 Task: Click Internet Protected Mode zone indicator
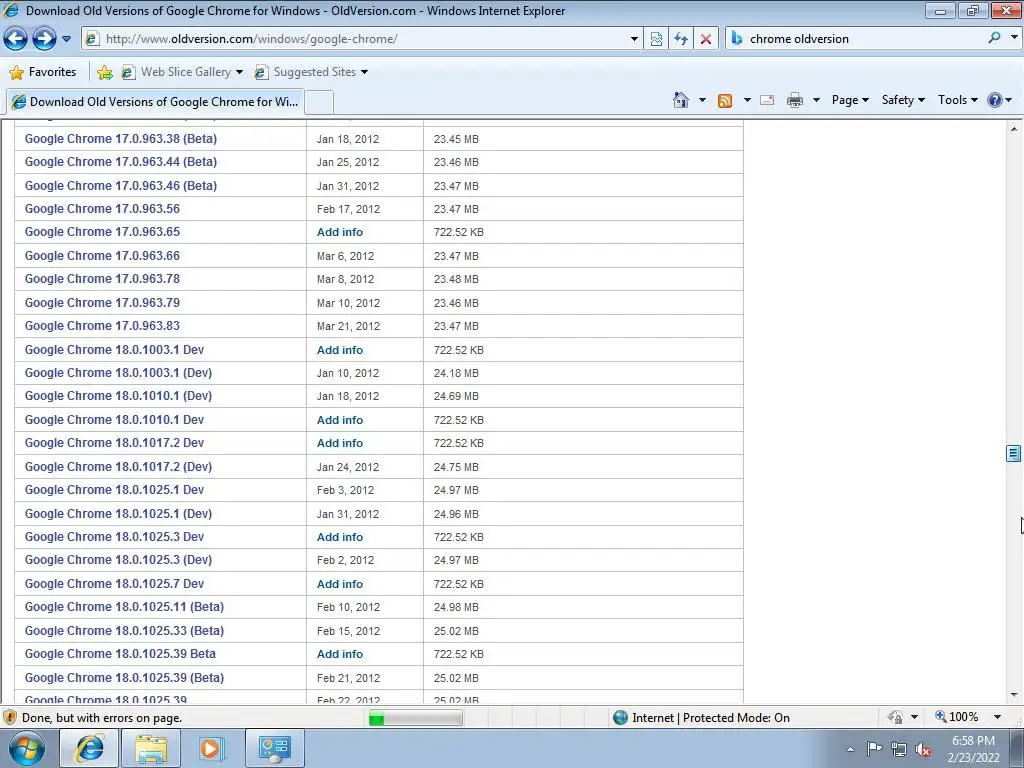point(701,718)
